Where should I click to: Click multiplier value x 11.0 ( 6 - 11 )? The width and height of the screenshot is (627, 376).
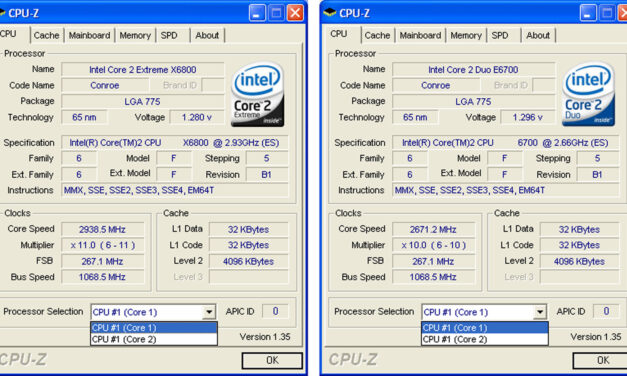102,245
